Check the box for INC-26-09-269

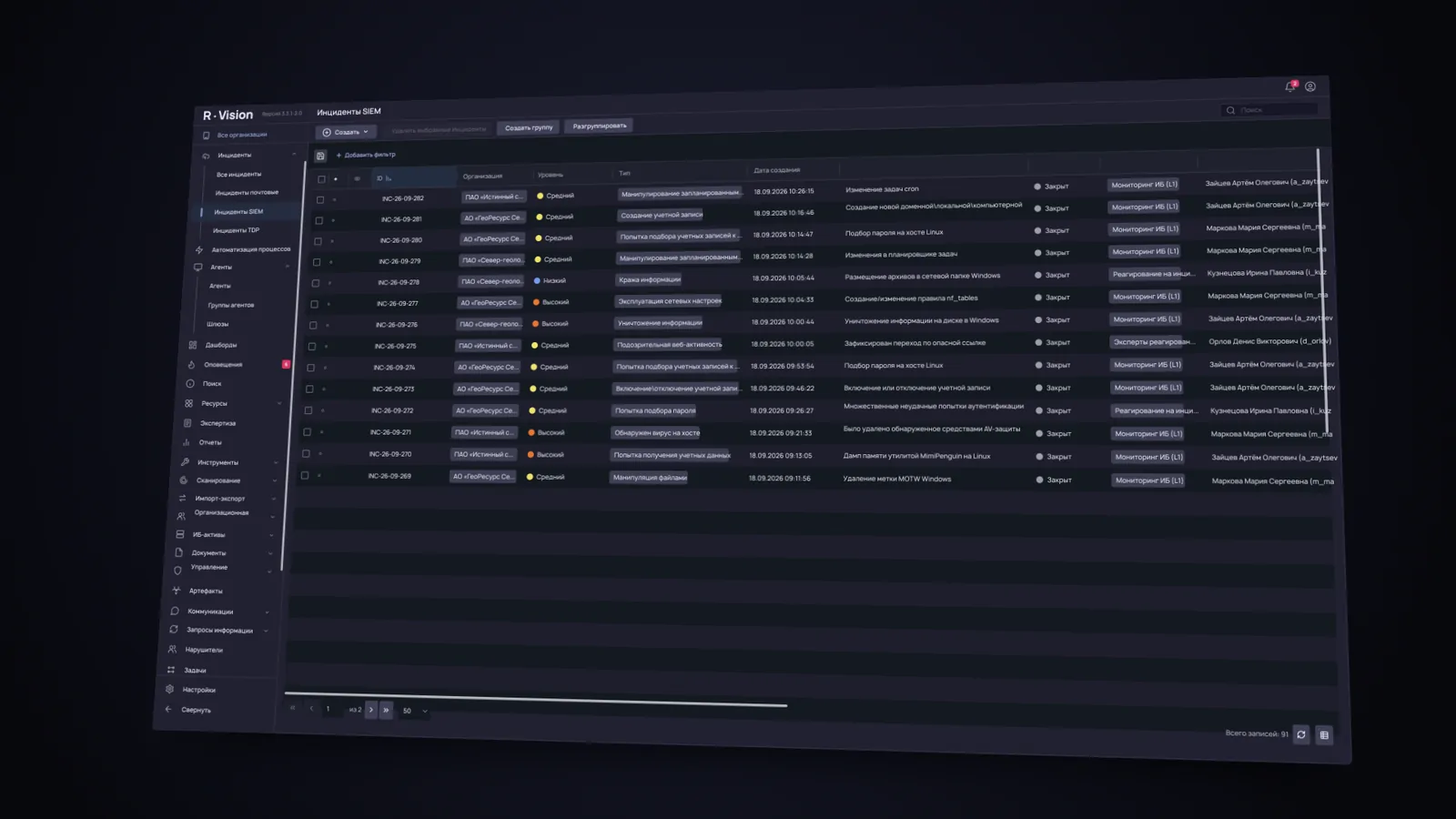coord(305,475)
